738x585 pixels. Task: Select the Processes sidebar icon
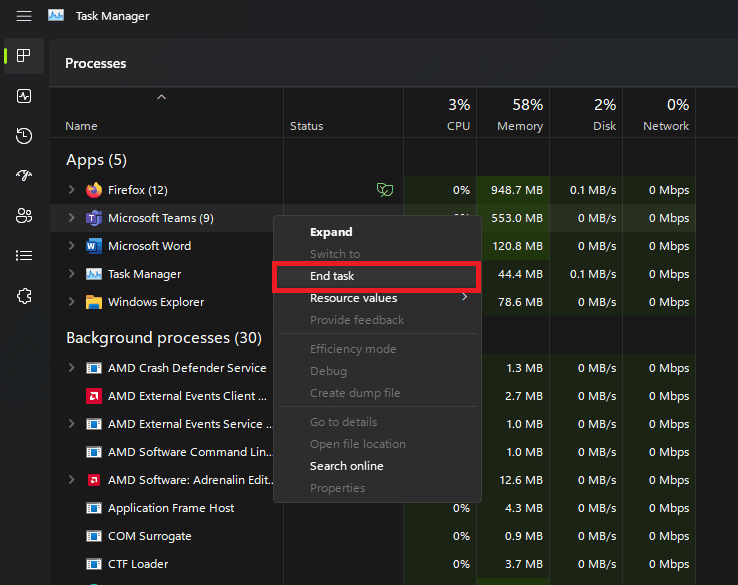pyautogui.click(x=24, y=56)
